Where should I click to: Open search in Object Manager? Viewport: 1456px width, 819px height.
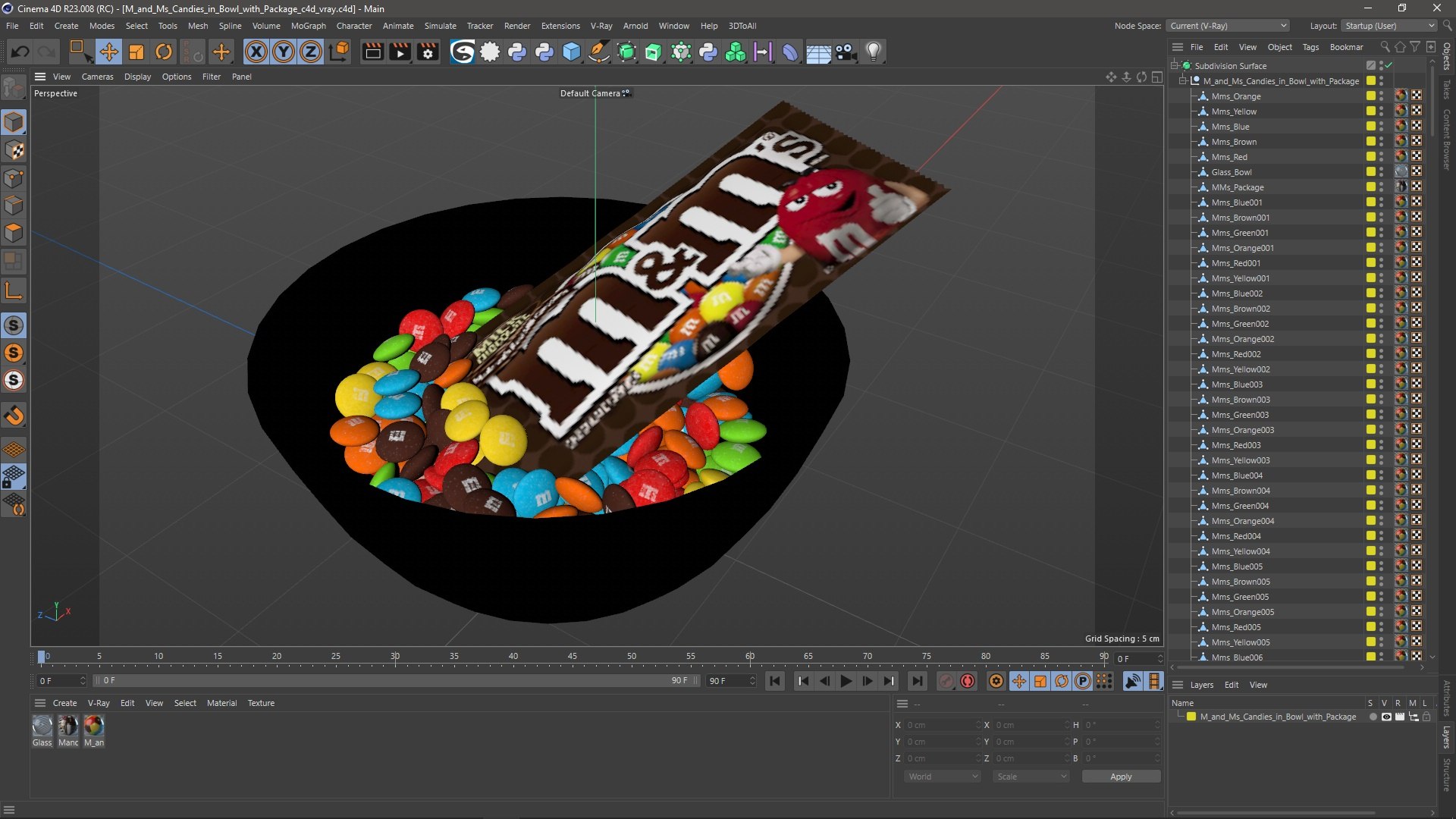[x=1385, y=47]
